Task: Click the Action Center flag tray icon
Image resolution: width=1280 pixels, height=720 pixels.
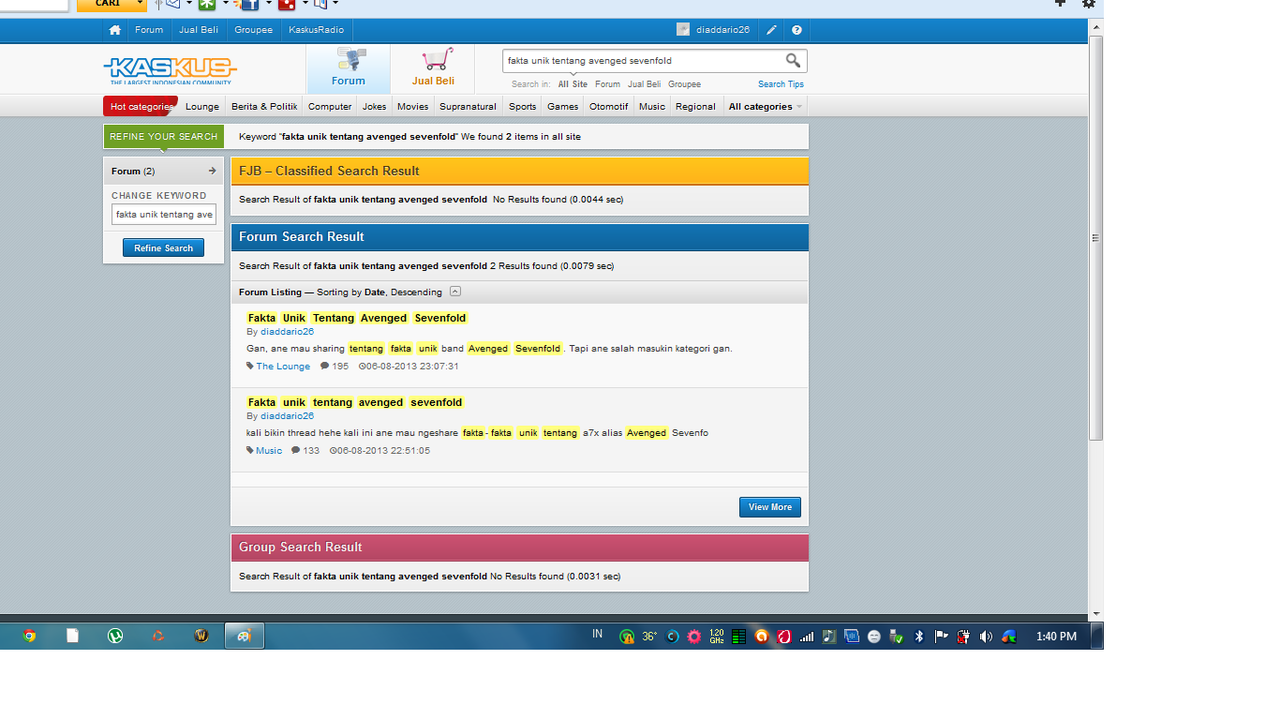Action: (x=941, y=637)
